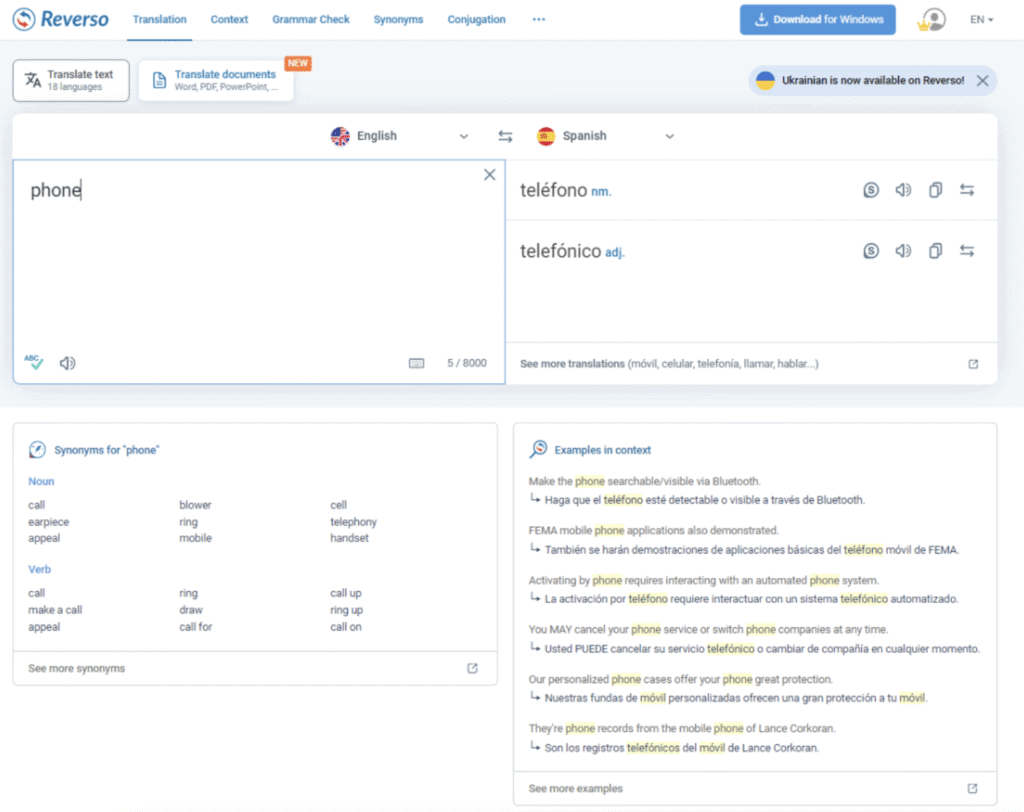The image size is (1024, 812).
Task: Copy the telefónico translation
Action: (935, 251)
